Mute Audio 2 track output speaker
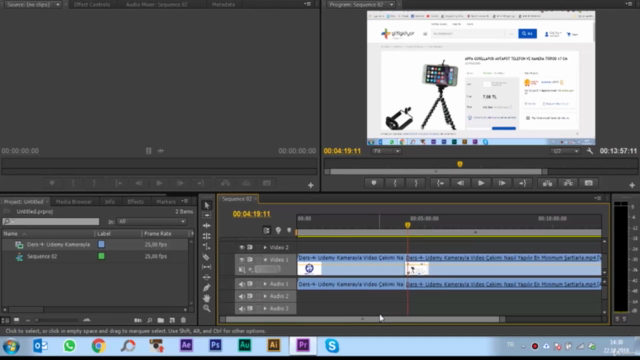The width and height of the screenshot is (640, 360). [x=242, y=296]
